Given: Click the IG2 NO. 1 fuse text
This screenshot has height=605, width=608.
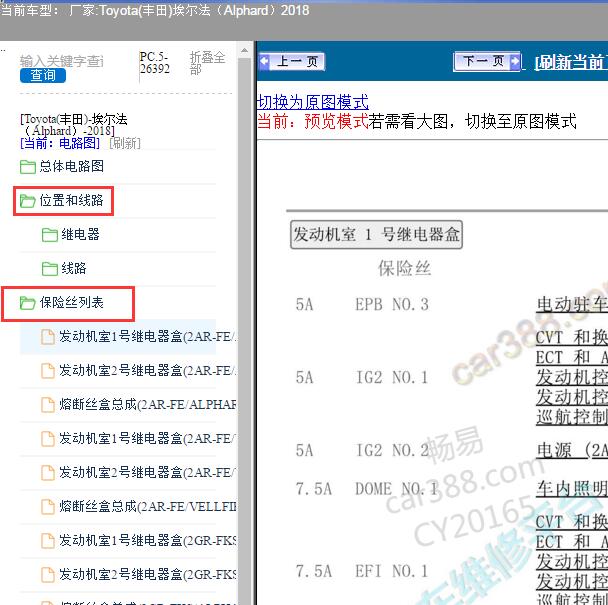Looking at the screenshot, I should click(392, 377).
